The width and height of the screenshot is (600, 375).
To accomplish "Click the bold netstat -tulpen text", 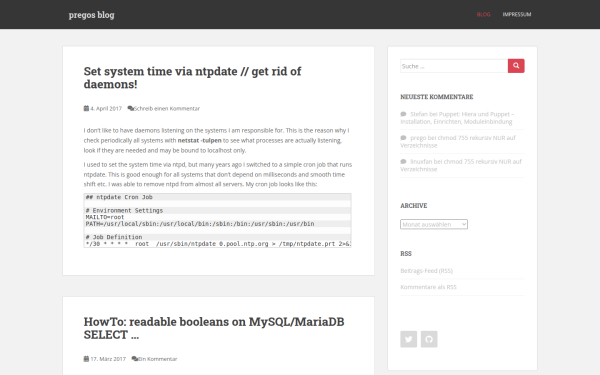I will click(199, 140).
